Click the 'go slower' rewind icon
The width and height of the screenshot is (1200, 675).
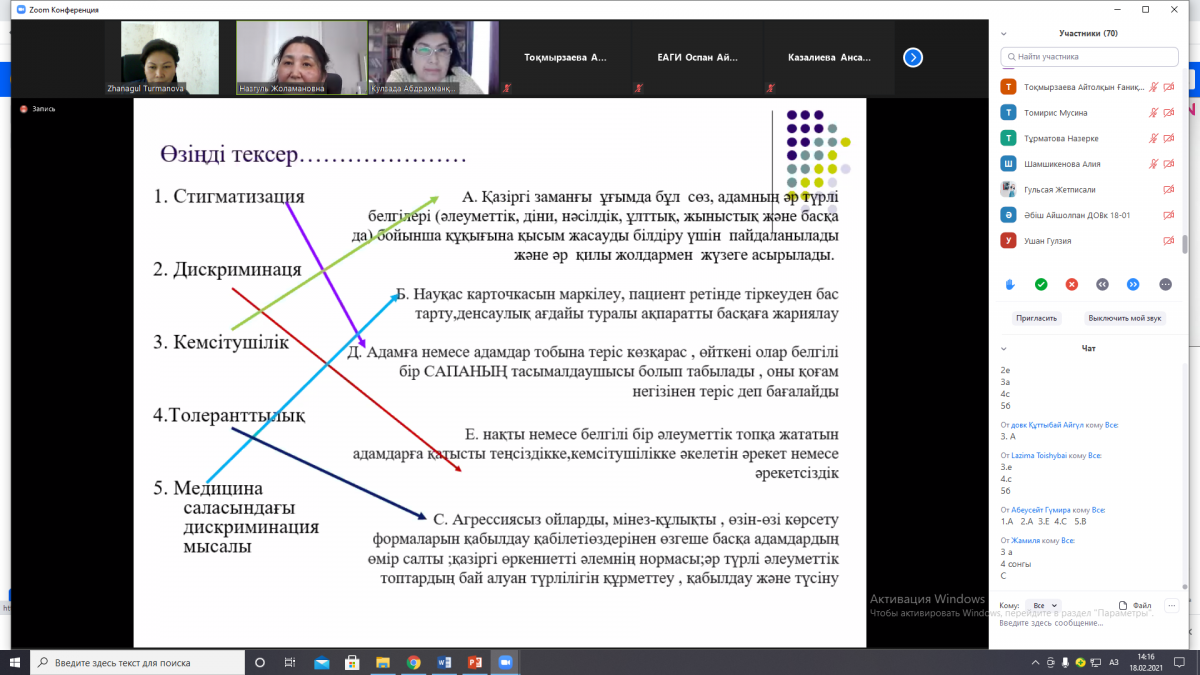(x=1102, y=285)
